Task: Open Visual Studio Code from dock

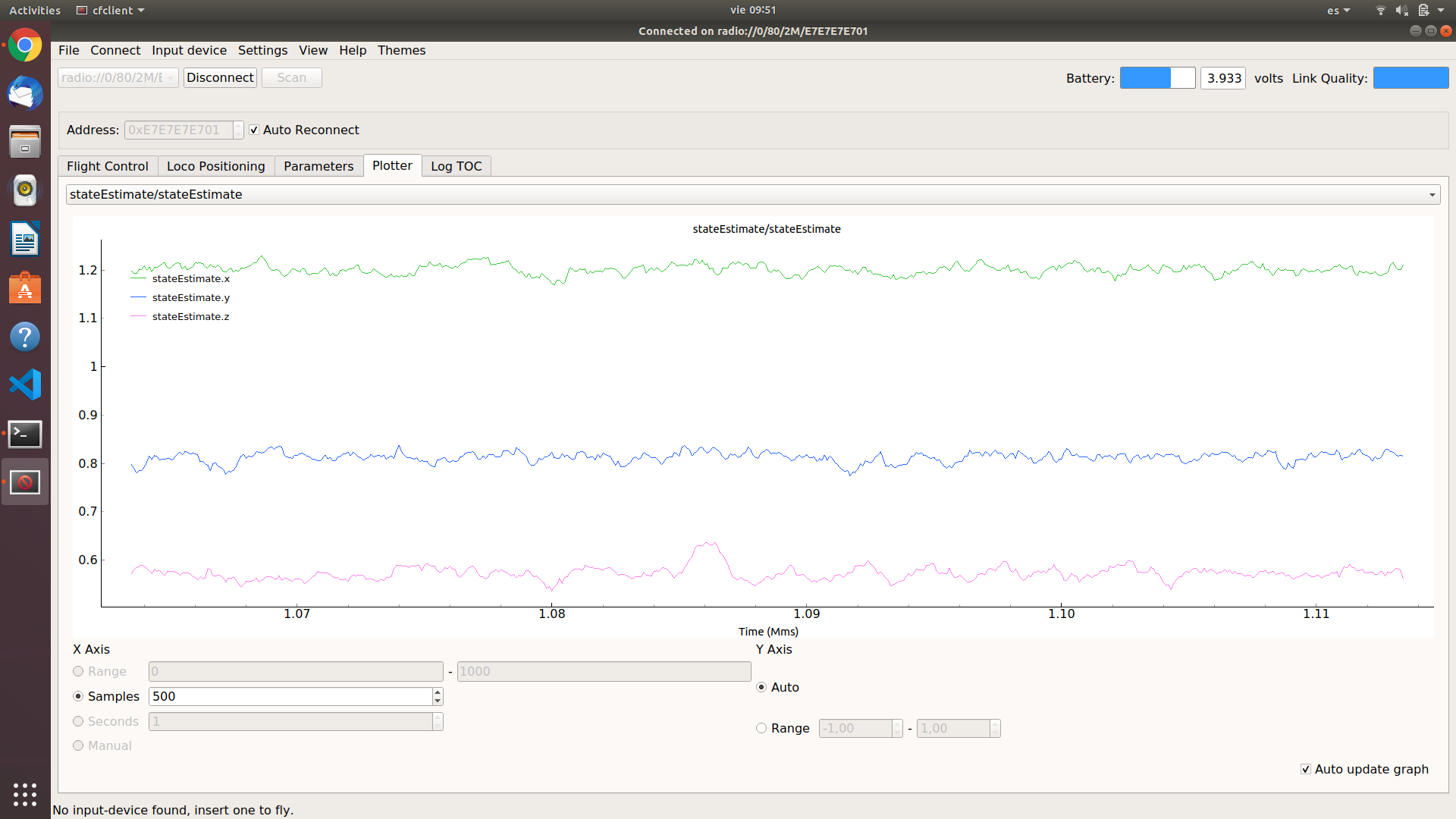Action: coord(25,384)
